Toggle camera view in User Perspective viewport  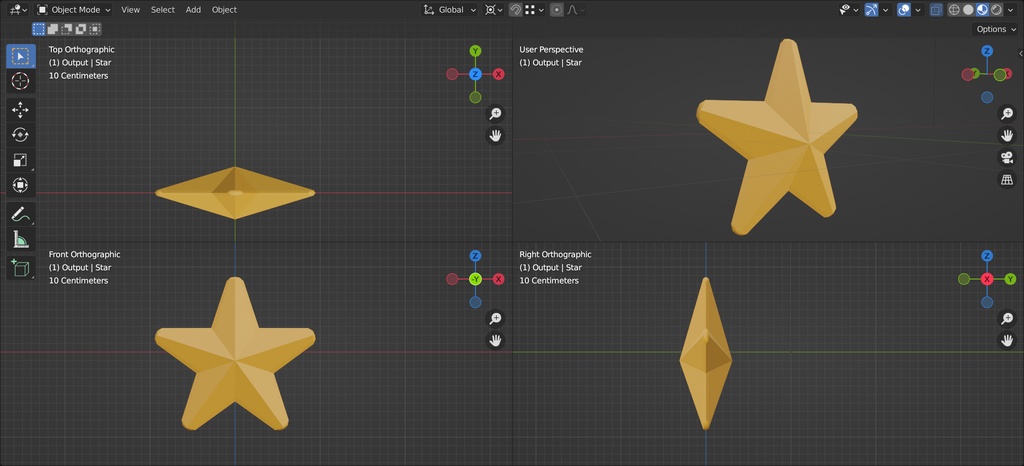[x=1007, y=157]
